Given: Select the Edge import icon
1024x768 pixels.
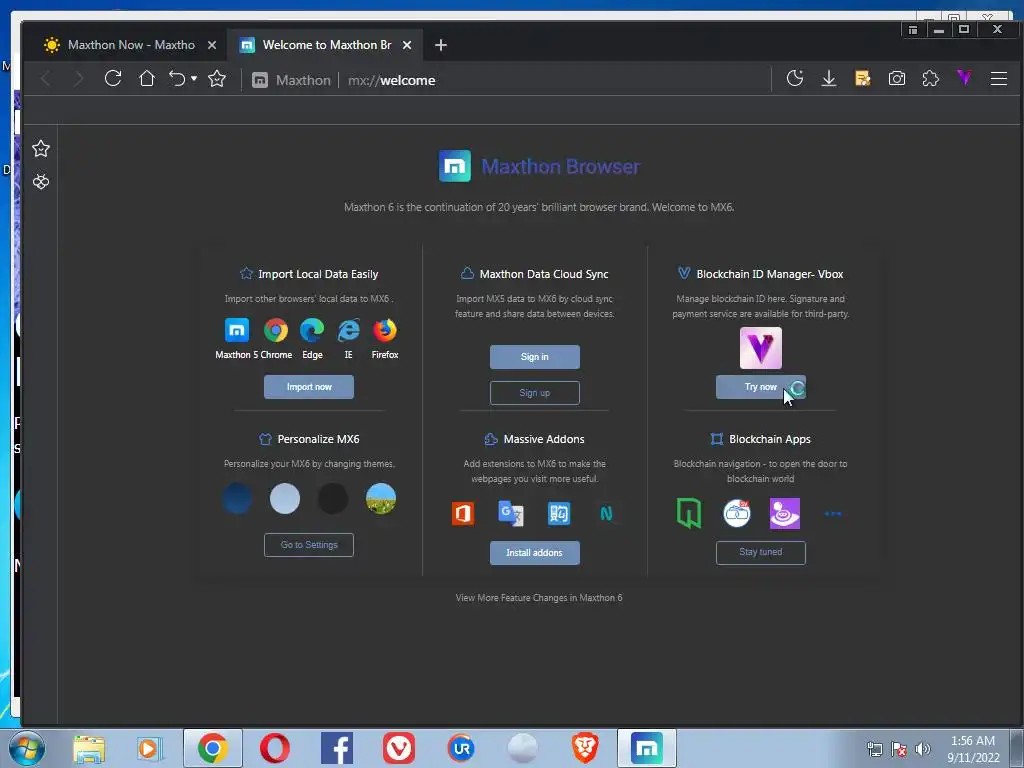Looking at the screenshot, I should 312,330.
